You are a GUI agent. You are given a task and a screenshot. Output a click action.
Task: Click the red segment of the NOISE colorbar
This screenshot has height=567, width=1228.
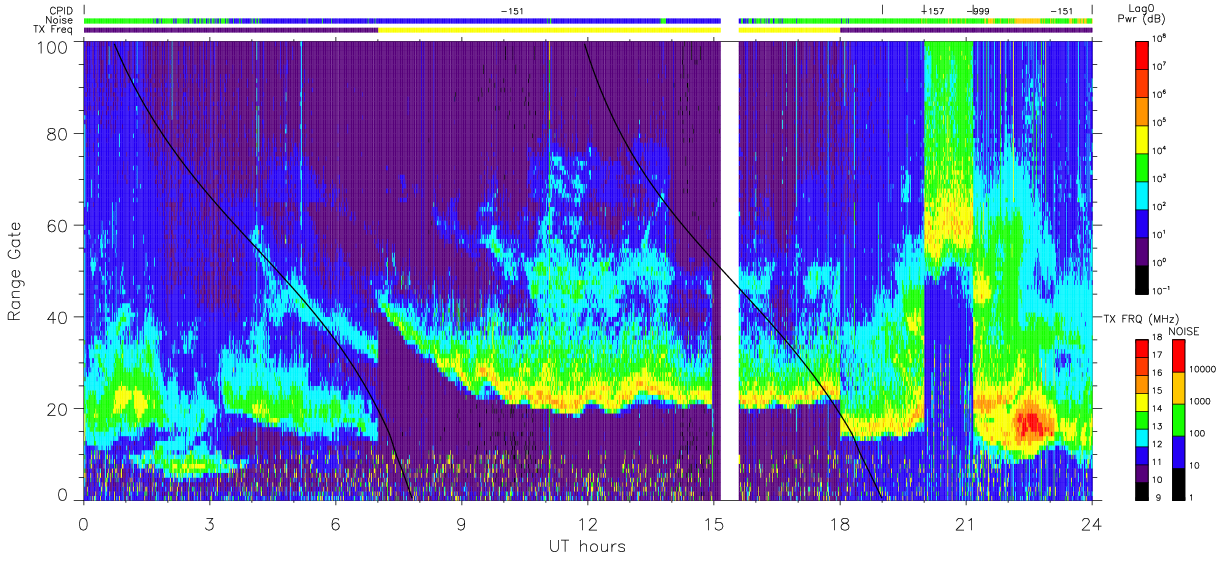[1179, 355]
